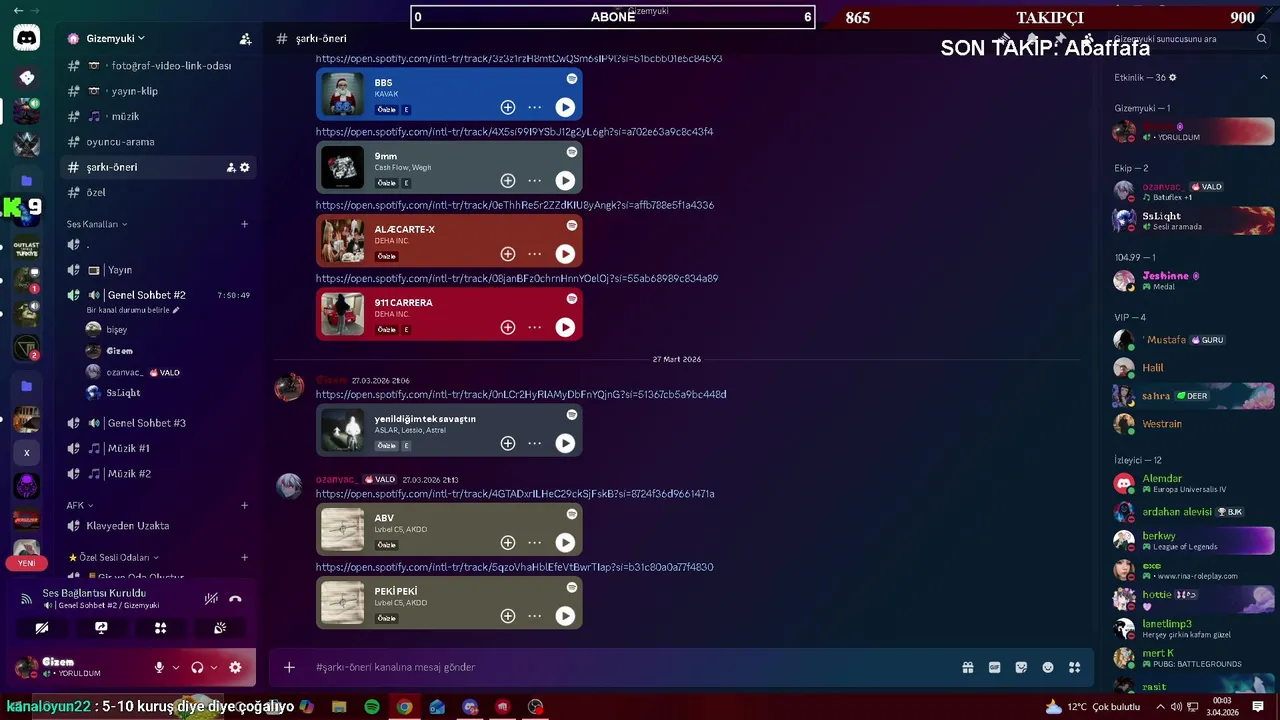
Task: Open şarkı-öneri channel settings gear
Action: coord(245,167)
